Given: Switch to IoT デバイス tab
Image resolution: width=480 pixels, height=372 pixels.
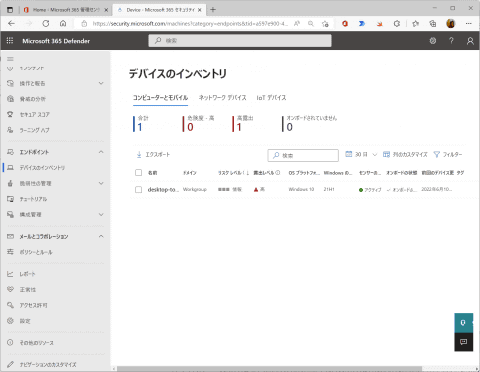Looking at the screenshot, I should (x=271, y=98).
